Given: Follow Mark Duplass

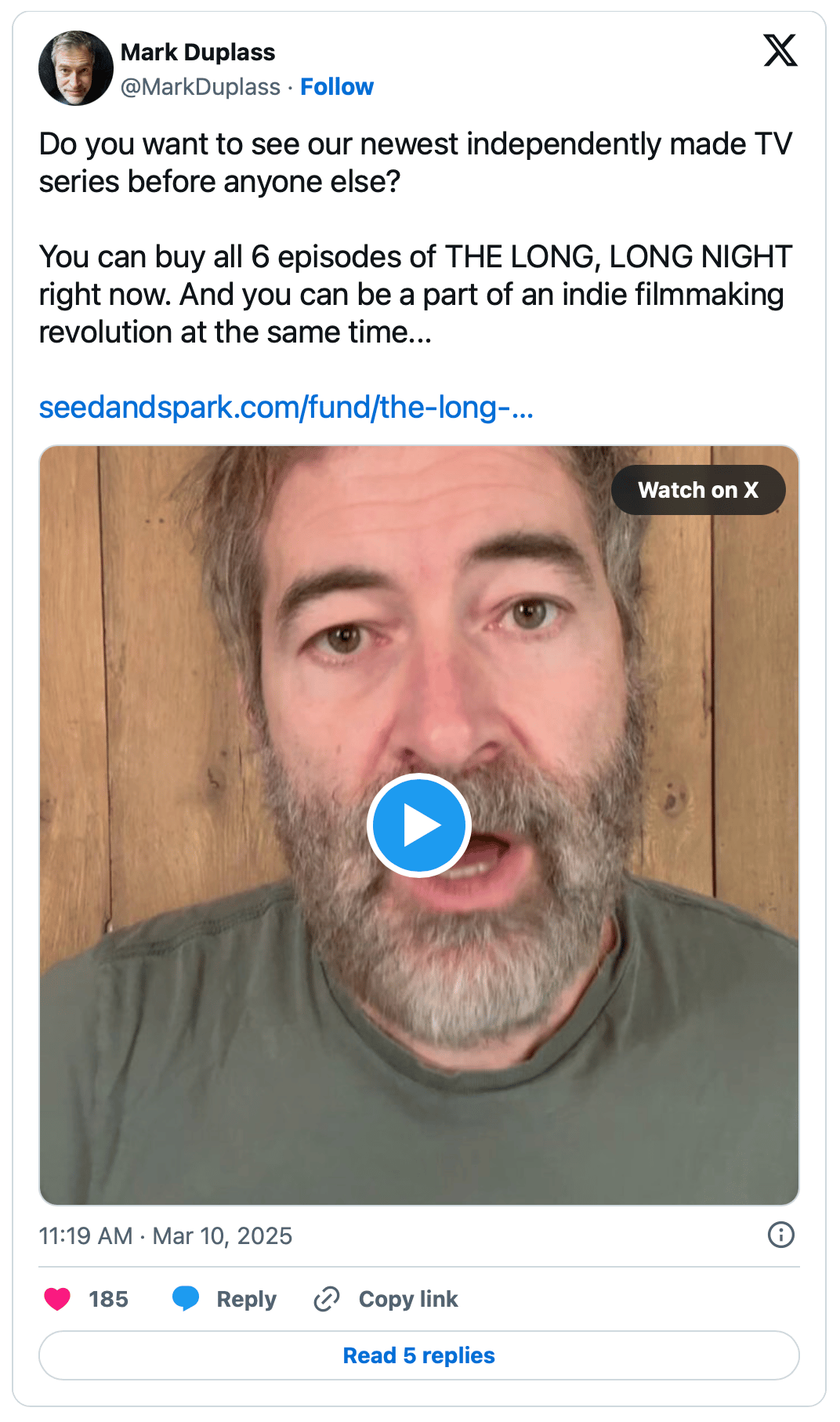Looking at the screenshot, I should (337, 87).
